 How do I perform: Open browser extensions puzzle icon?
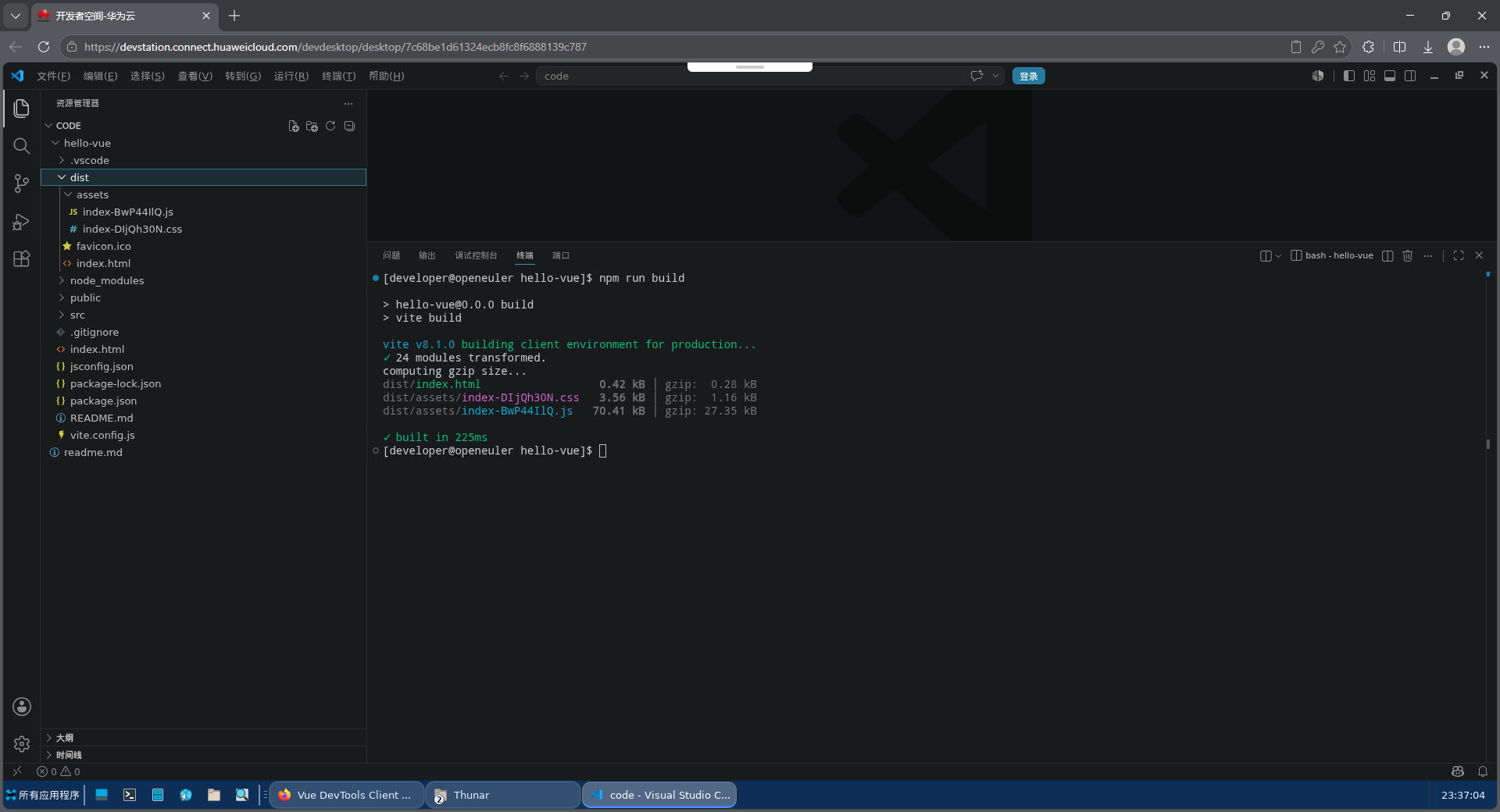pyautogui.click(x=1368, y=47)
